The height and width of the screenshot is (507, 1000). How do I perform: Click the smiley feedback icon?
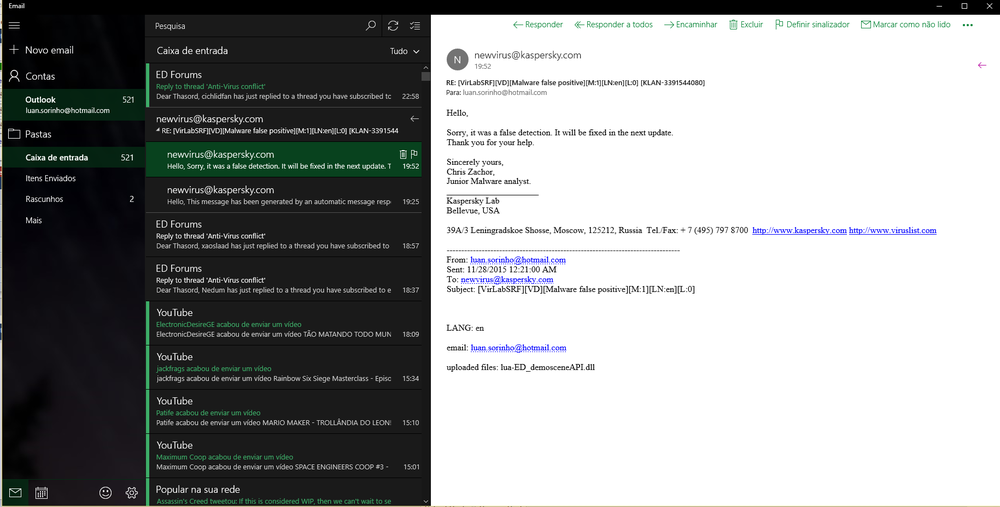point(105,492)
